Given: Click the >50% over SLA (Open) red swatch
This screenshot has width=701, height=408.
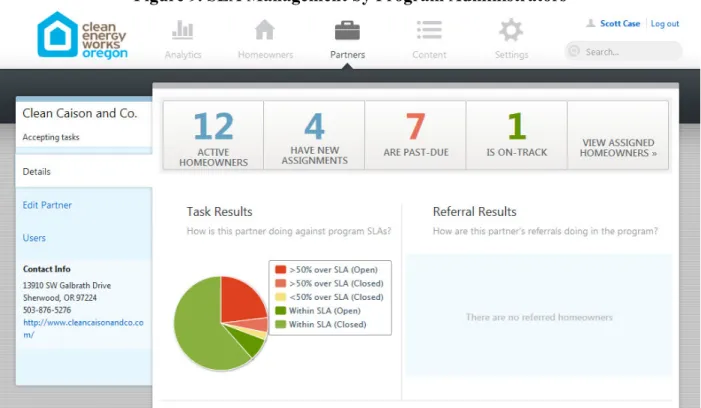Looking at the screenshot, I should point(280,269).
